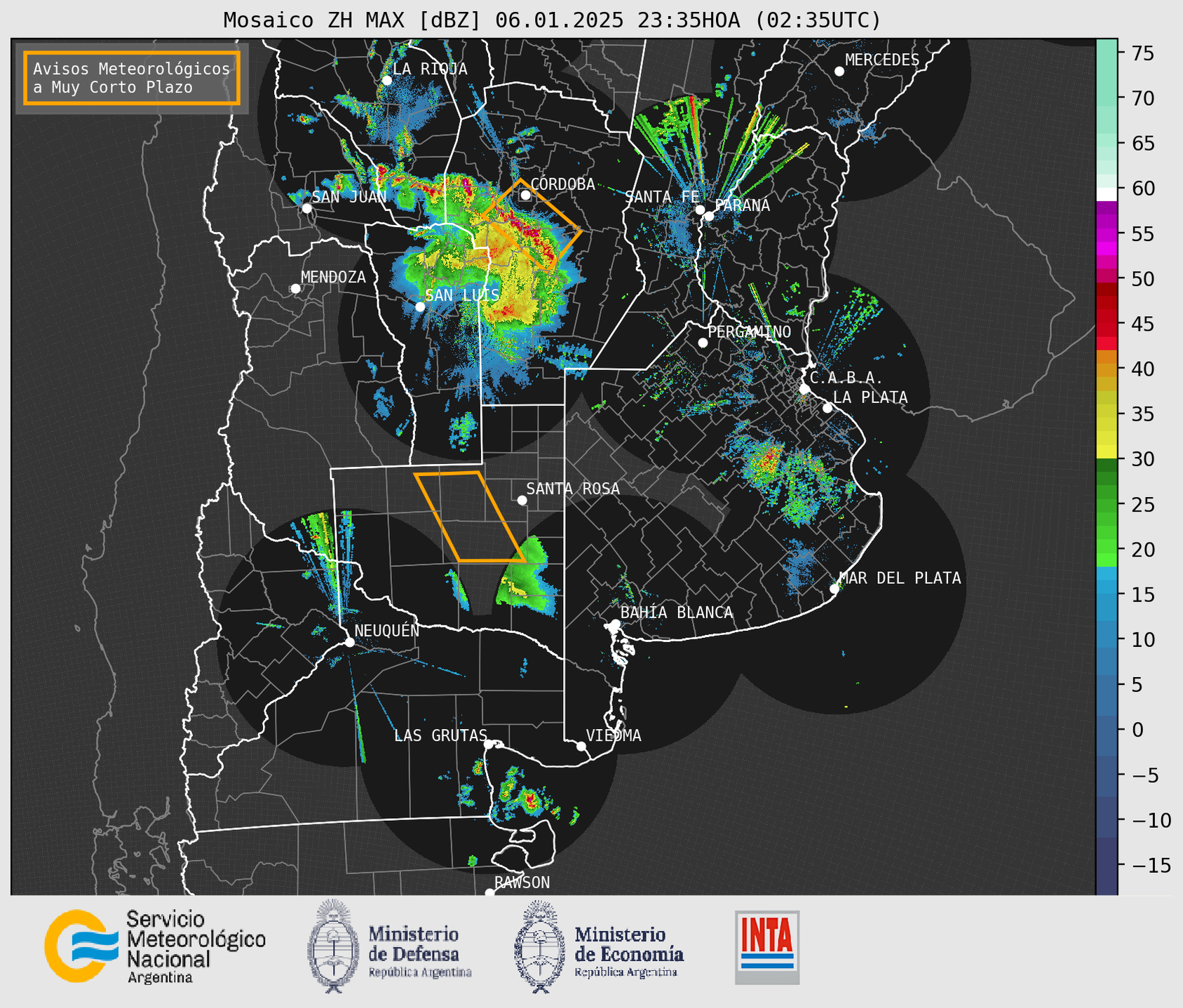Click the CÓRDOBA city label
Screen dimensions: 1183x1008
(563, 184)
